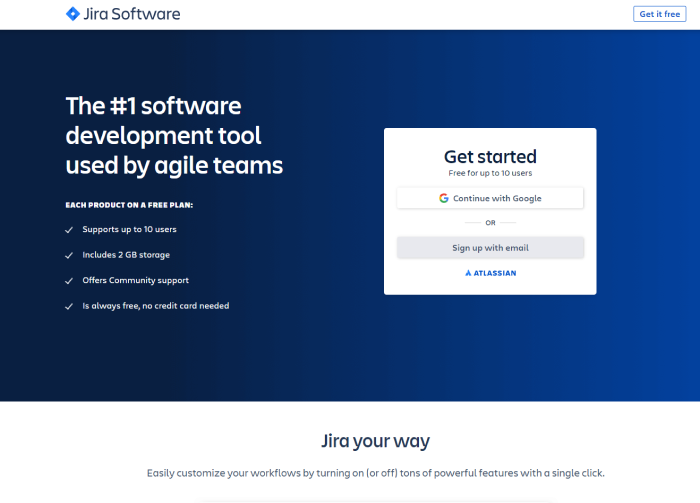Click the Get it free button
The image size is (700, 503).
click(659, 14)
